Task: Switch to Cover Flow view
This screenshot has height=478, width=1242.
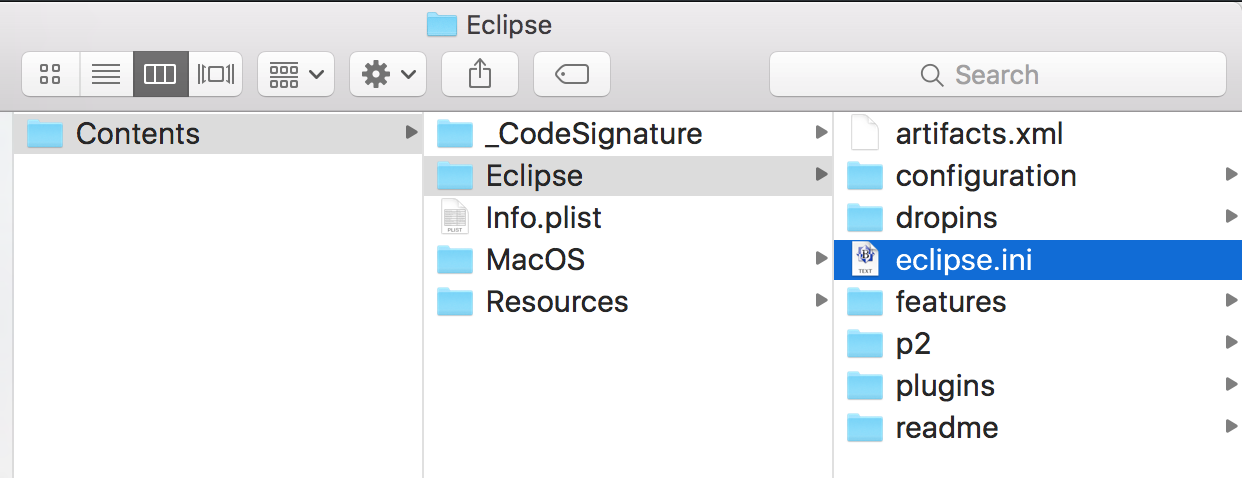Action: (215, 74)
